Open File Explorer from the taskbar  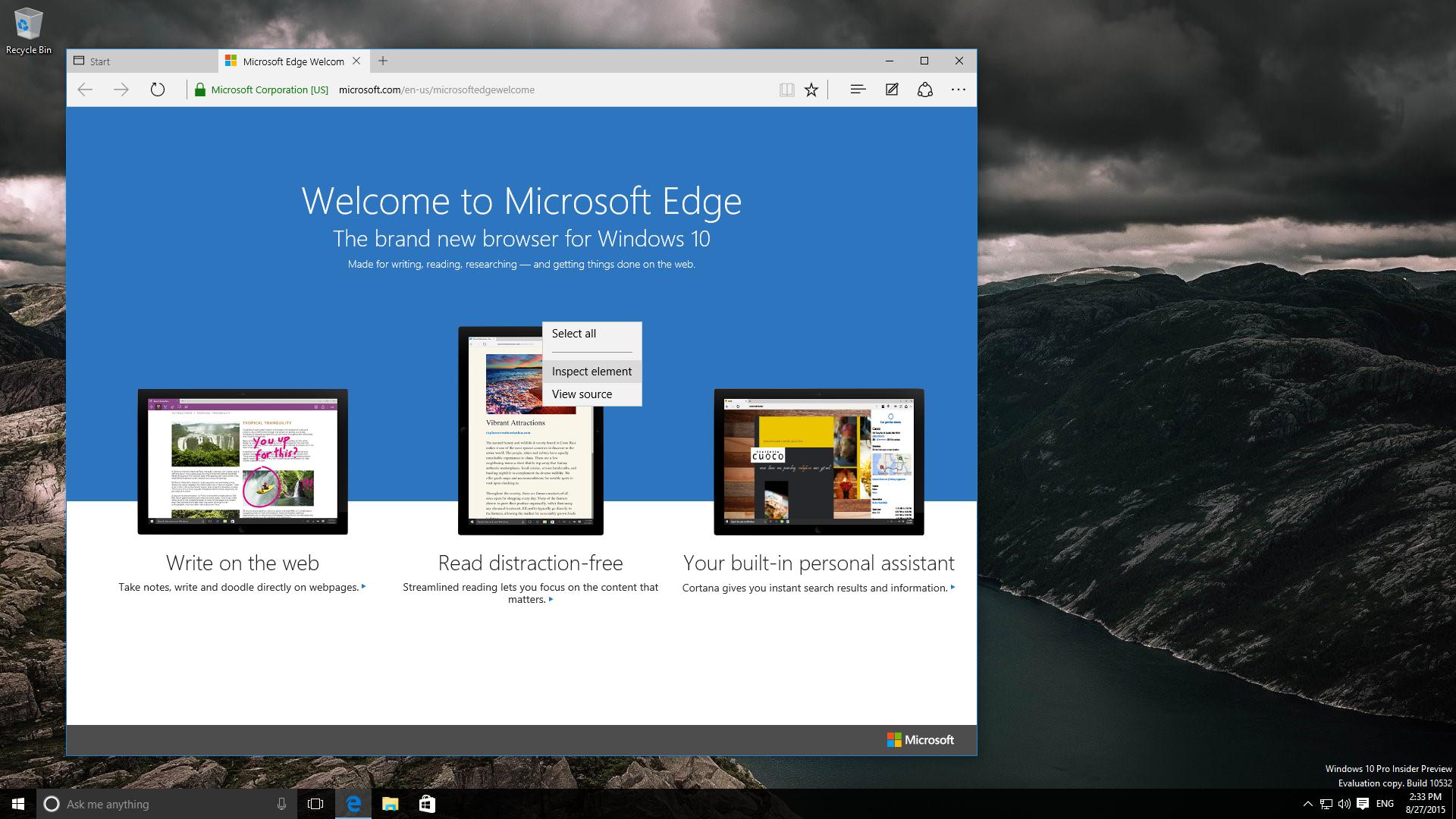click(x=390, y=804)
